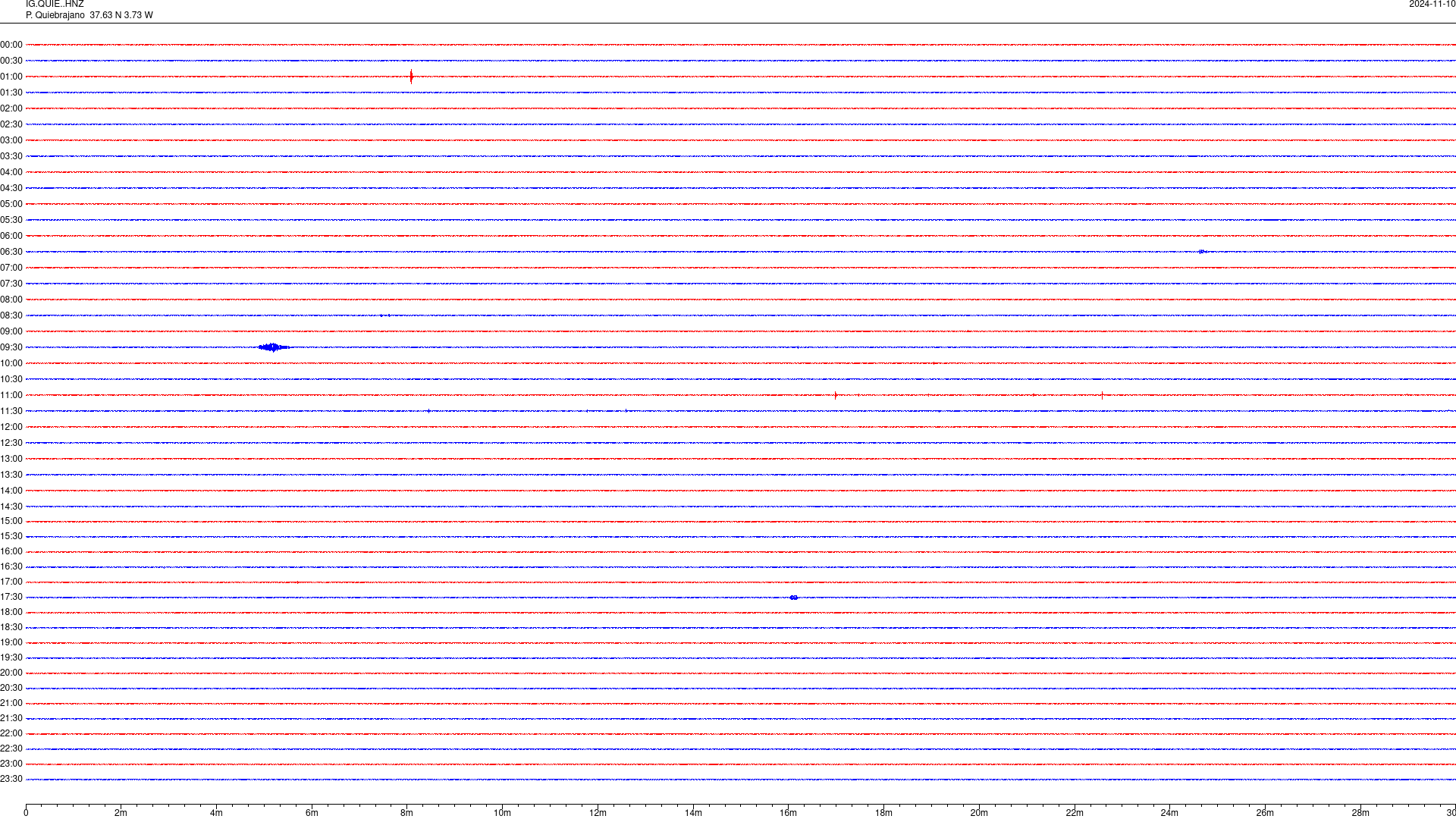Click the red spike near 22.5m on 11:00 trace
1456x819 pixels.
tap(1102, 395)
